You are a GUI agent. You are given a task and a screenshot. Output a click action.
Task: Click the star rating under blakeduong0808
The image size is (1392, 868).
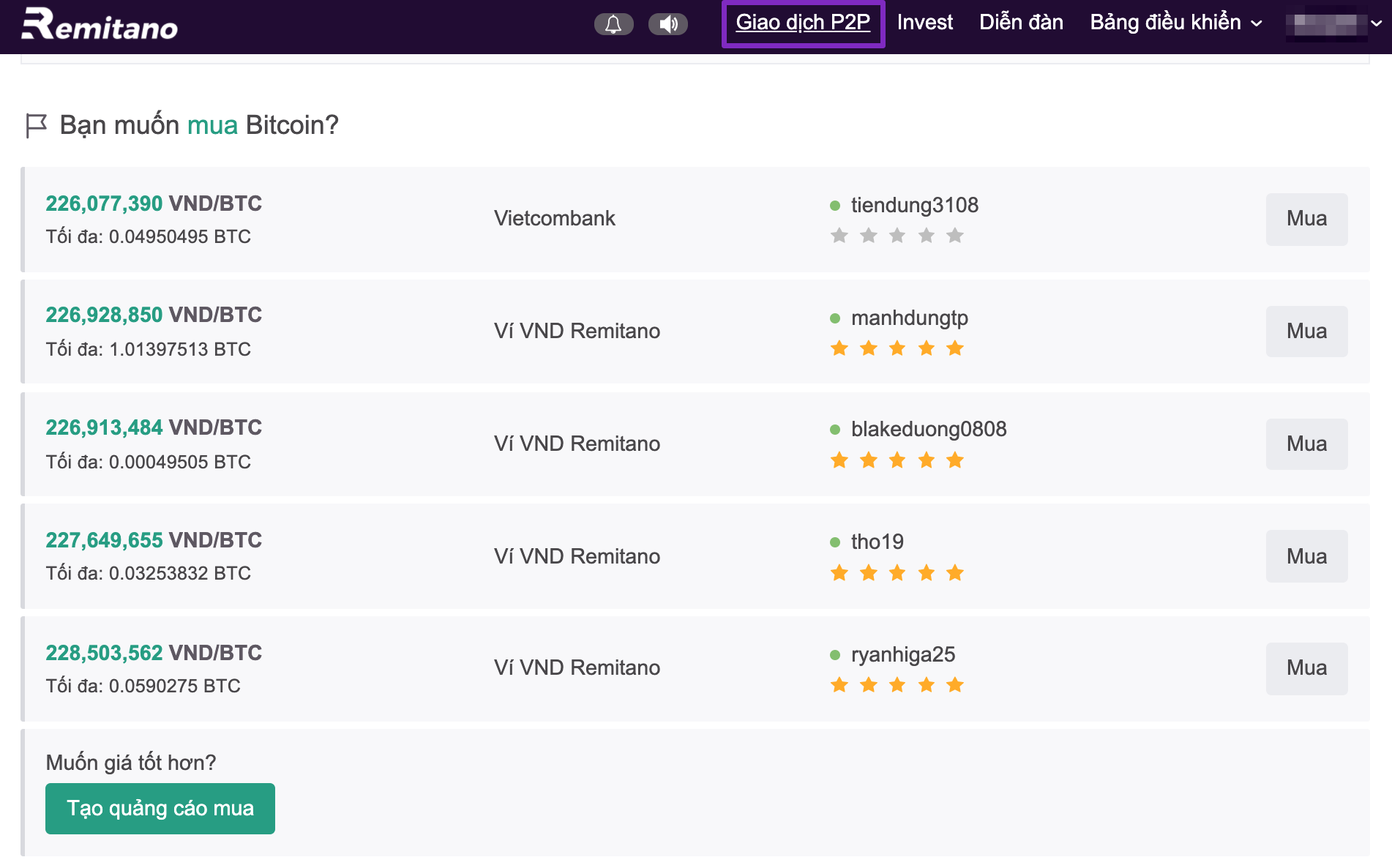point(897,460)
